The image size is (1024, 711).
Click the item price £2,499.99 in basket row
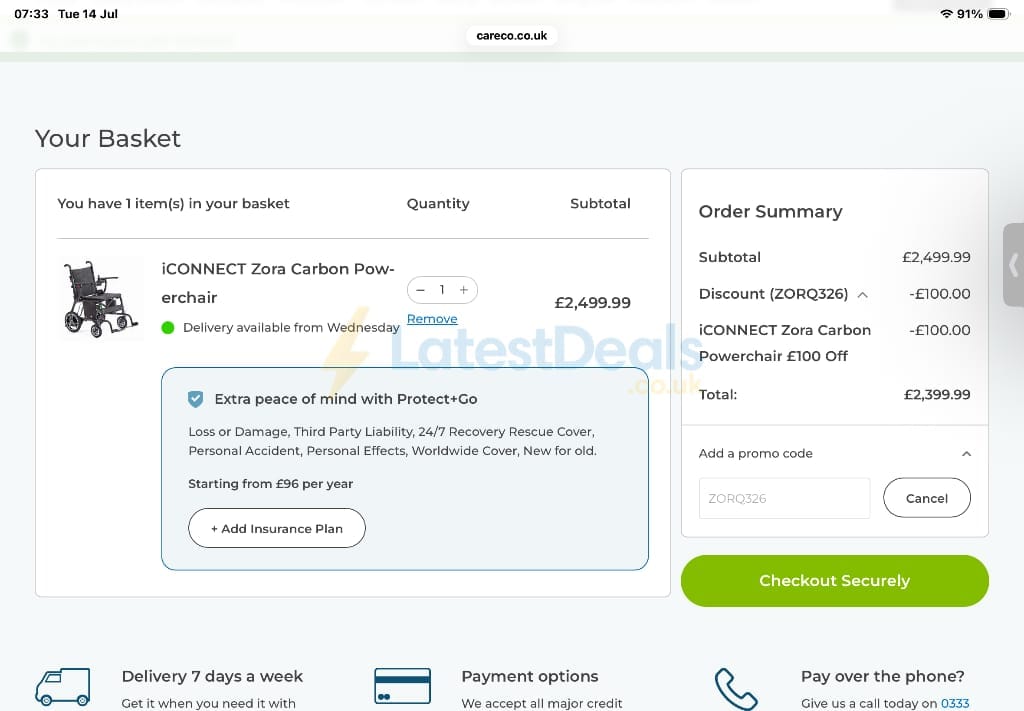click(x=592, y=303)
